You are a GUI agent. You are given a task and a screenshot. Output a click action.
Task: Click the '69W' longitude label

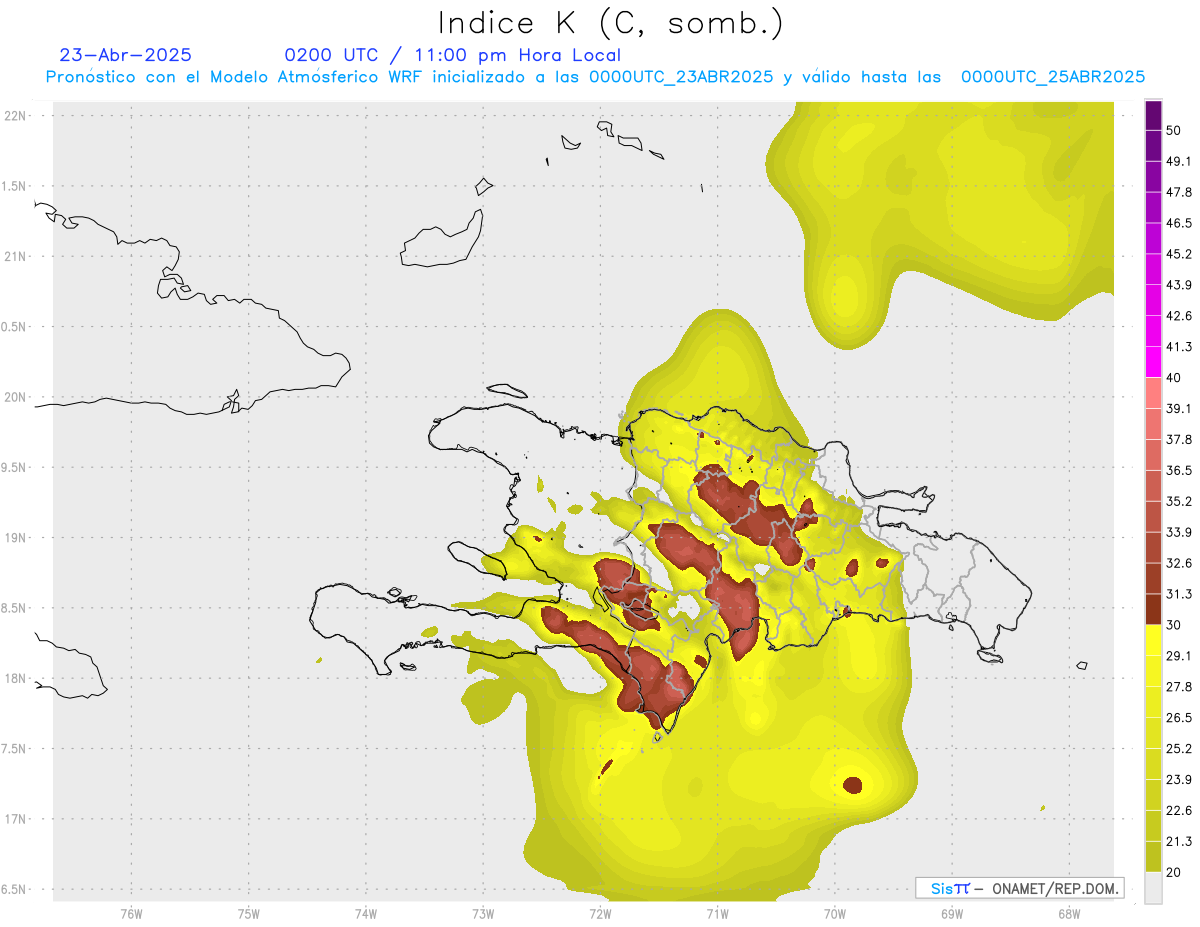click(x=952, y=914)
